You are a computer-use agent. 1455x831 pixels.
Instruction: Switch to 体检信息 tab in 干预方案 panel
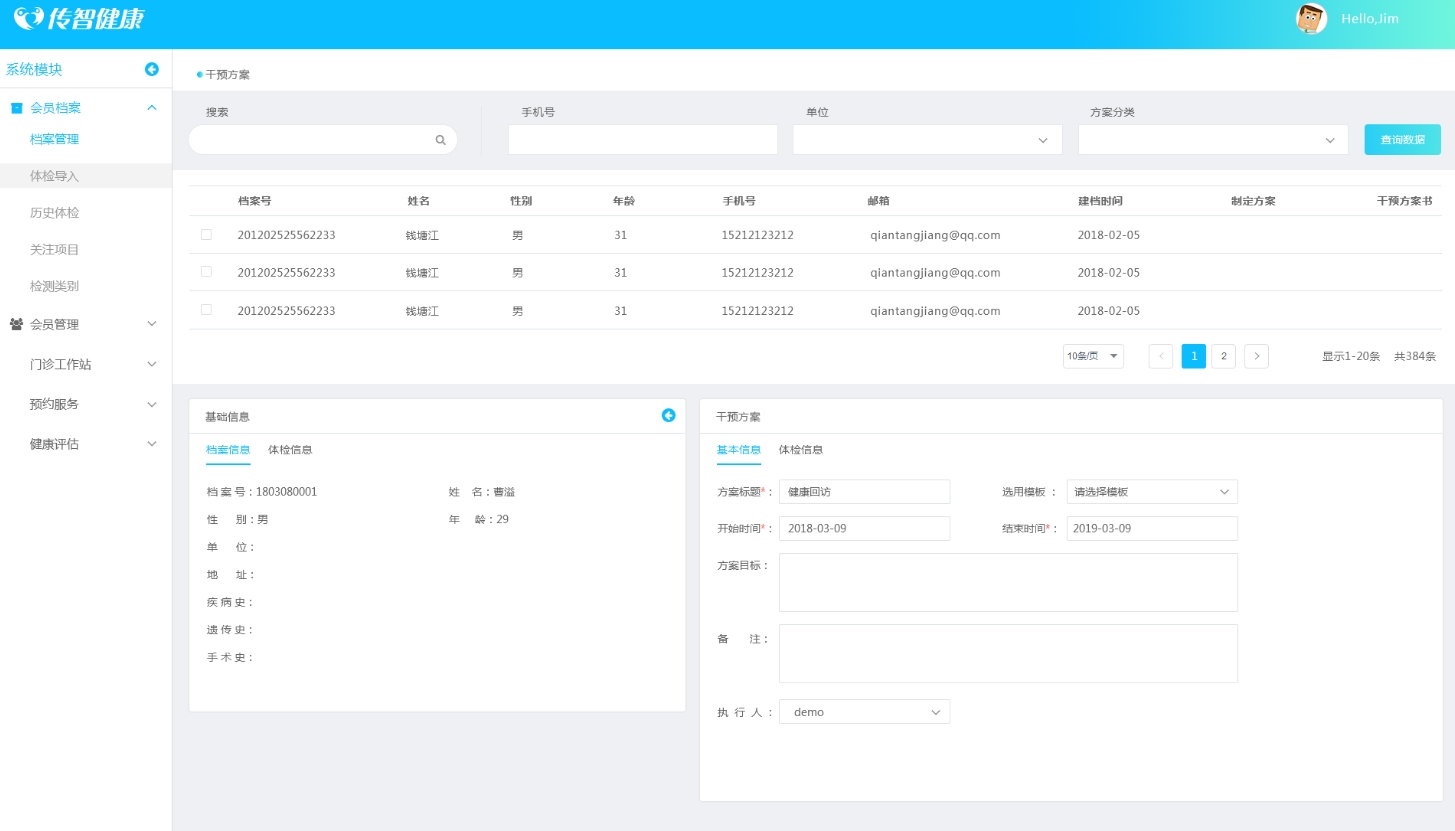click(801, 450)
